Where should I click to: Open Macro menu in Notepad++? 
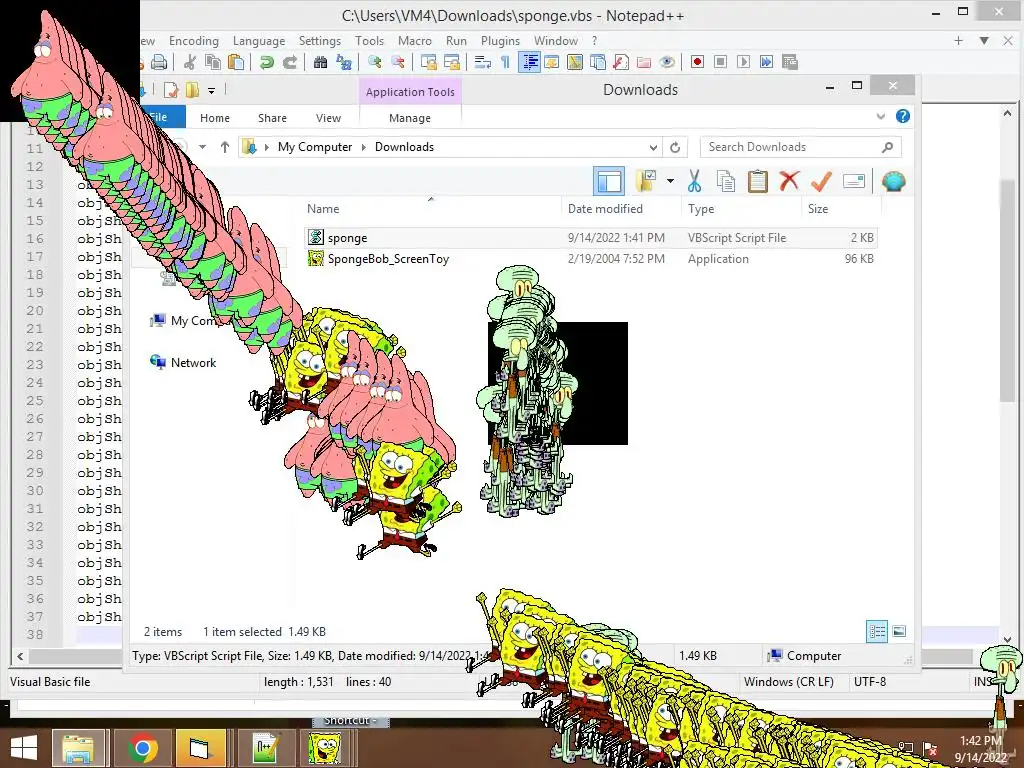[415, 40]
